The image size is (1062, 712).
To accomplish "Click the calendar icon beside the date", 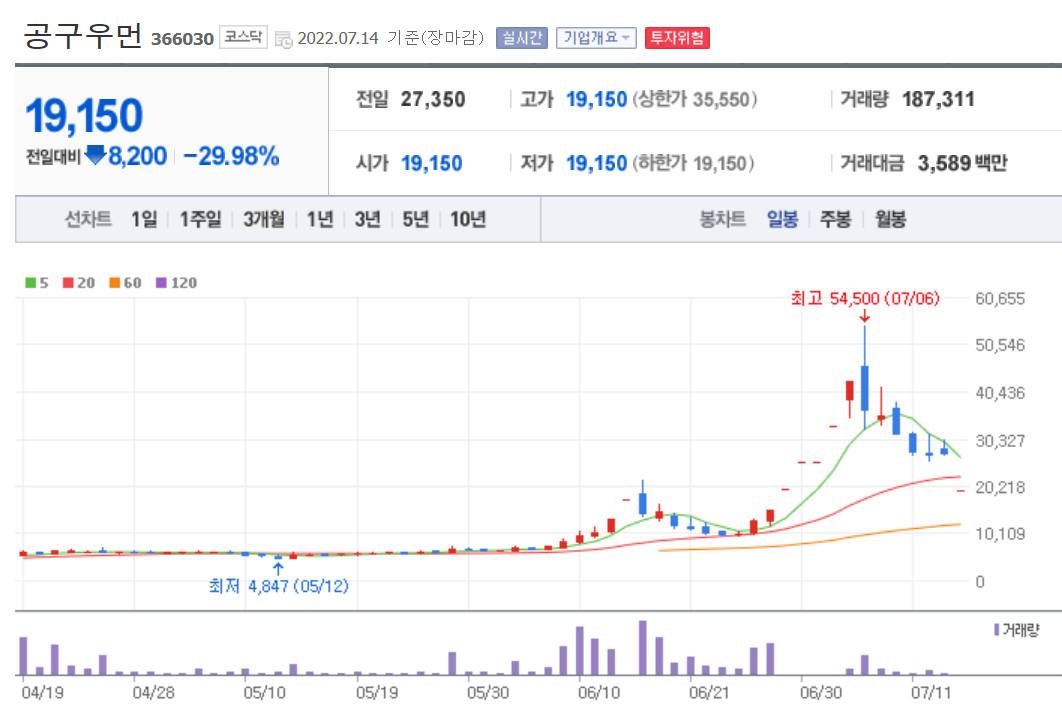I will pos(282,37).
